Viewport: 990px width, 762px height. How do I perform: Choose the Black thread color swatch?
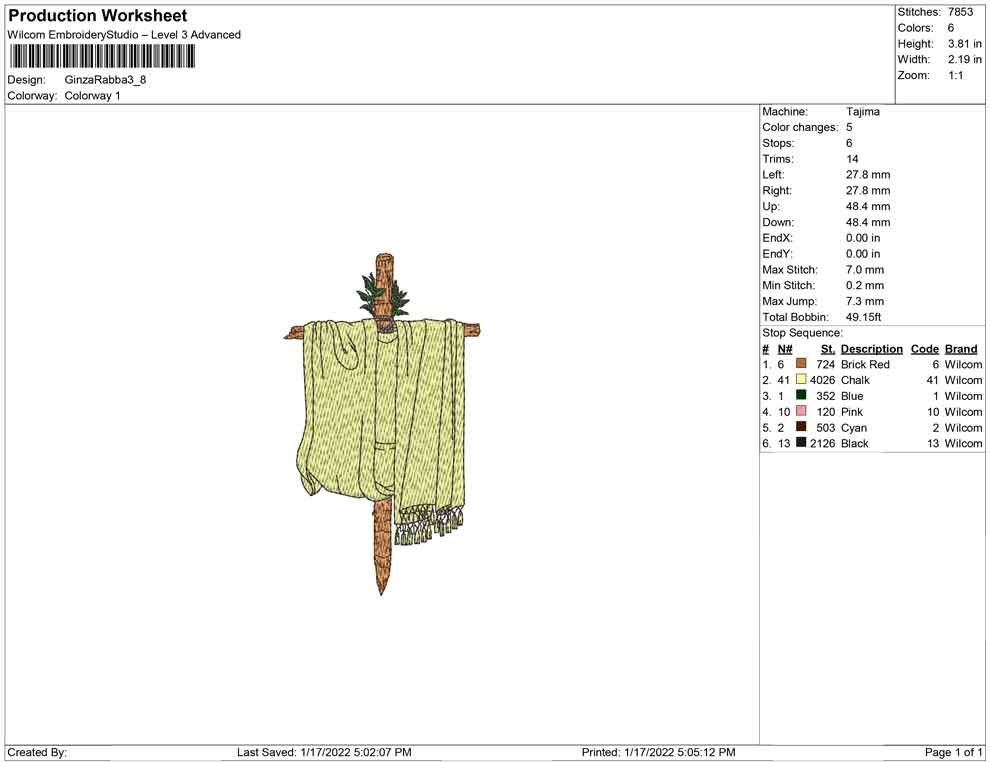coord(801,443)
